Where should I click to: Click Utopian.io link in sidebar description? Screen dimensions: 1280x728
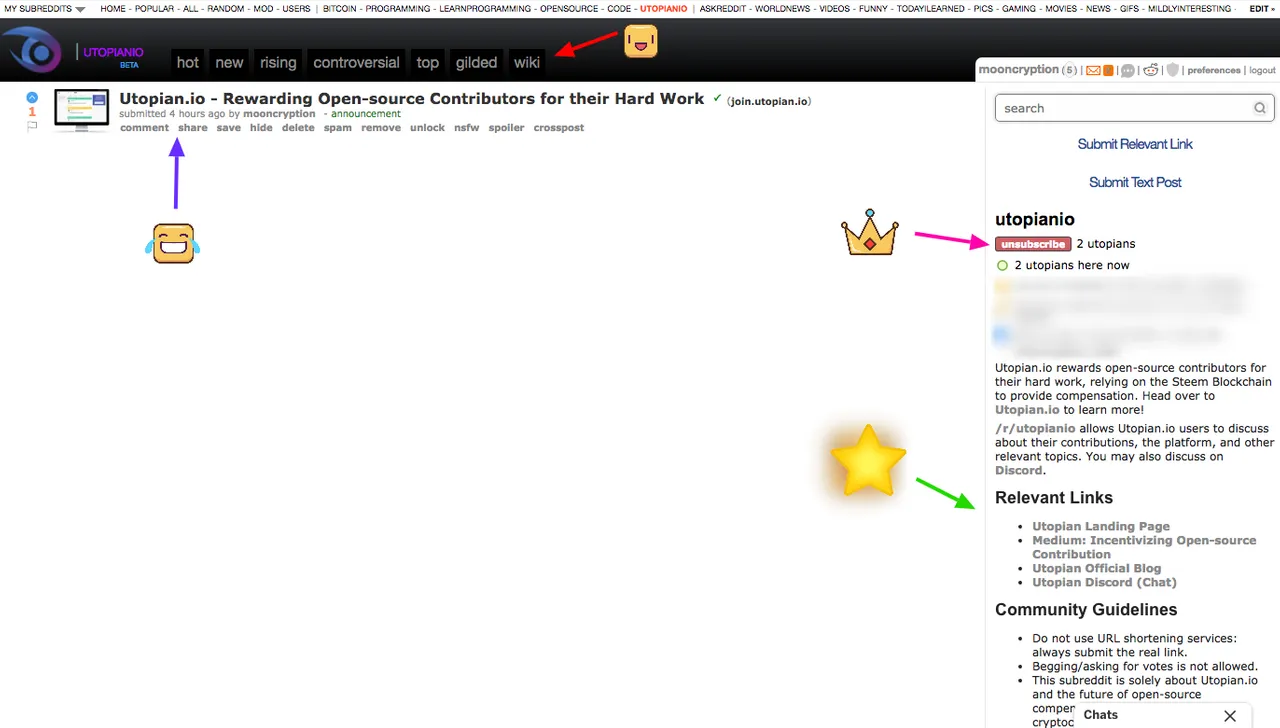click(x=1027, y=410)
